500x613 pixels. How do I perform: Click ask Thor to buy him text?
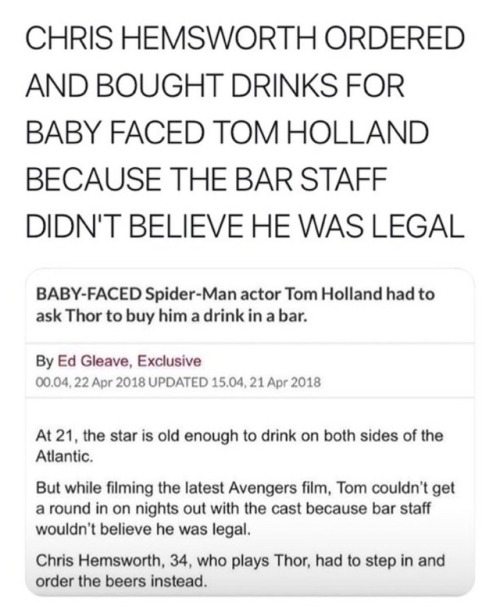pos(107,315)
